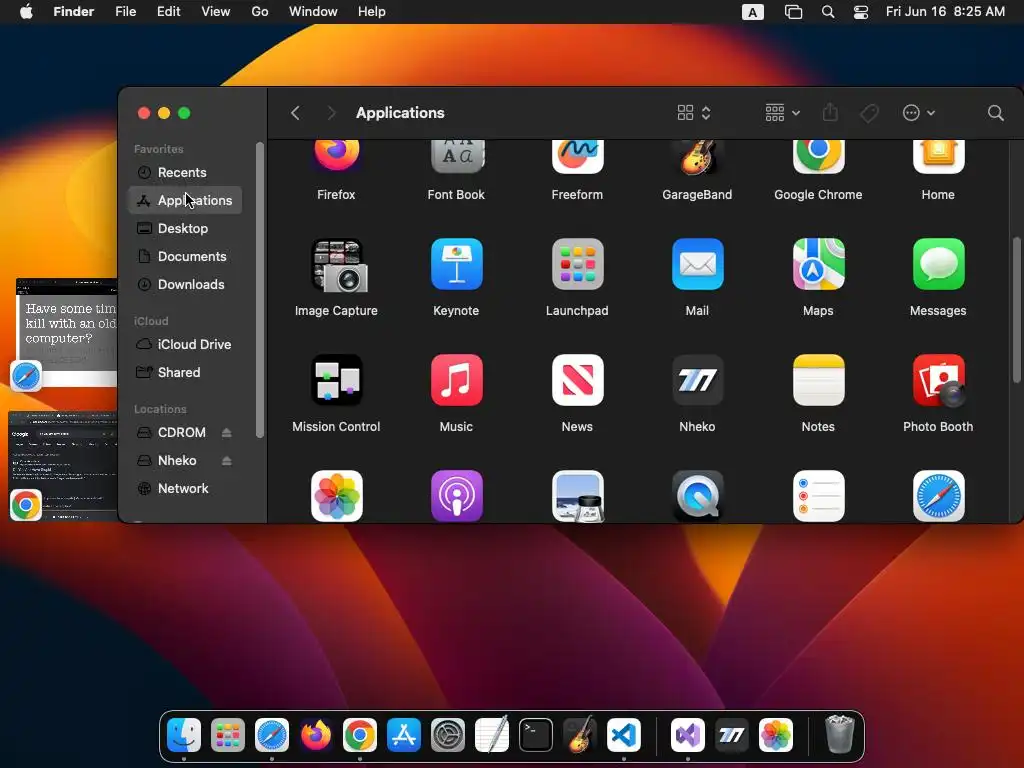Select the Safari app in Applications grid
This screenshot has height=768, width=1024.
tap(938, 496)
